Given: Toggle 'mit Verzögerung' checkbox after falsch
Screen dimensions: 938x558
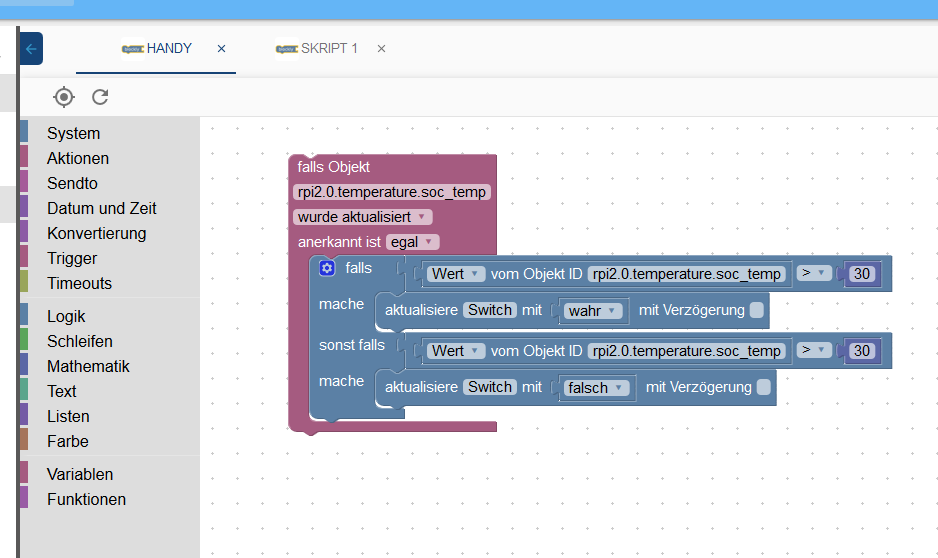Looking at the screenshot, I should (x=764, y=387).
